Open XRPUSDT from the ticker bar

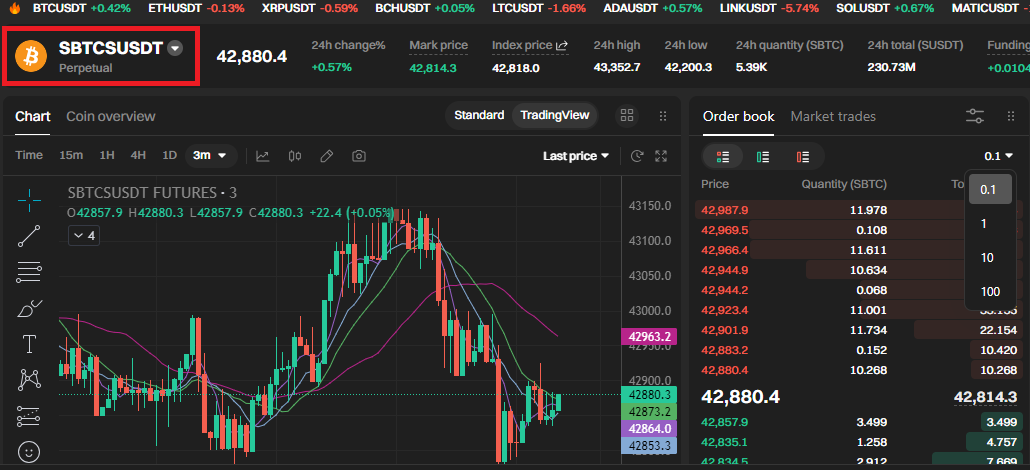[310, 9]
